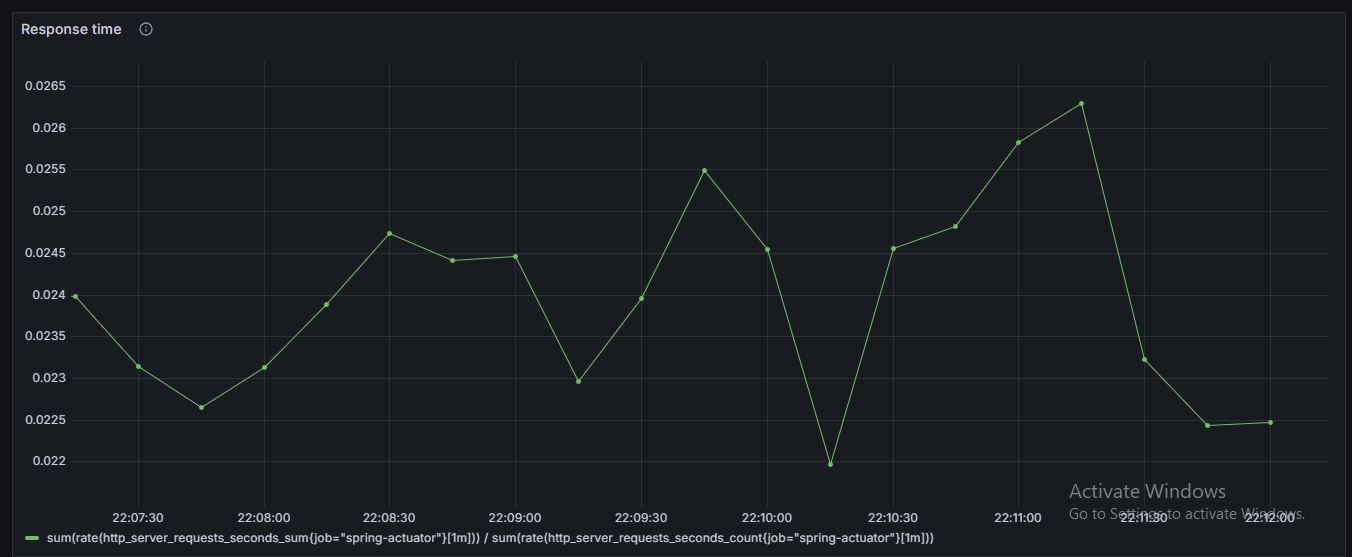This screenshot has height=557, width=1352.
Task: Select the data point at 22:08:30 near 0.0247
Action: 389,233
